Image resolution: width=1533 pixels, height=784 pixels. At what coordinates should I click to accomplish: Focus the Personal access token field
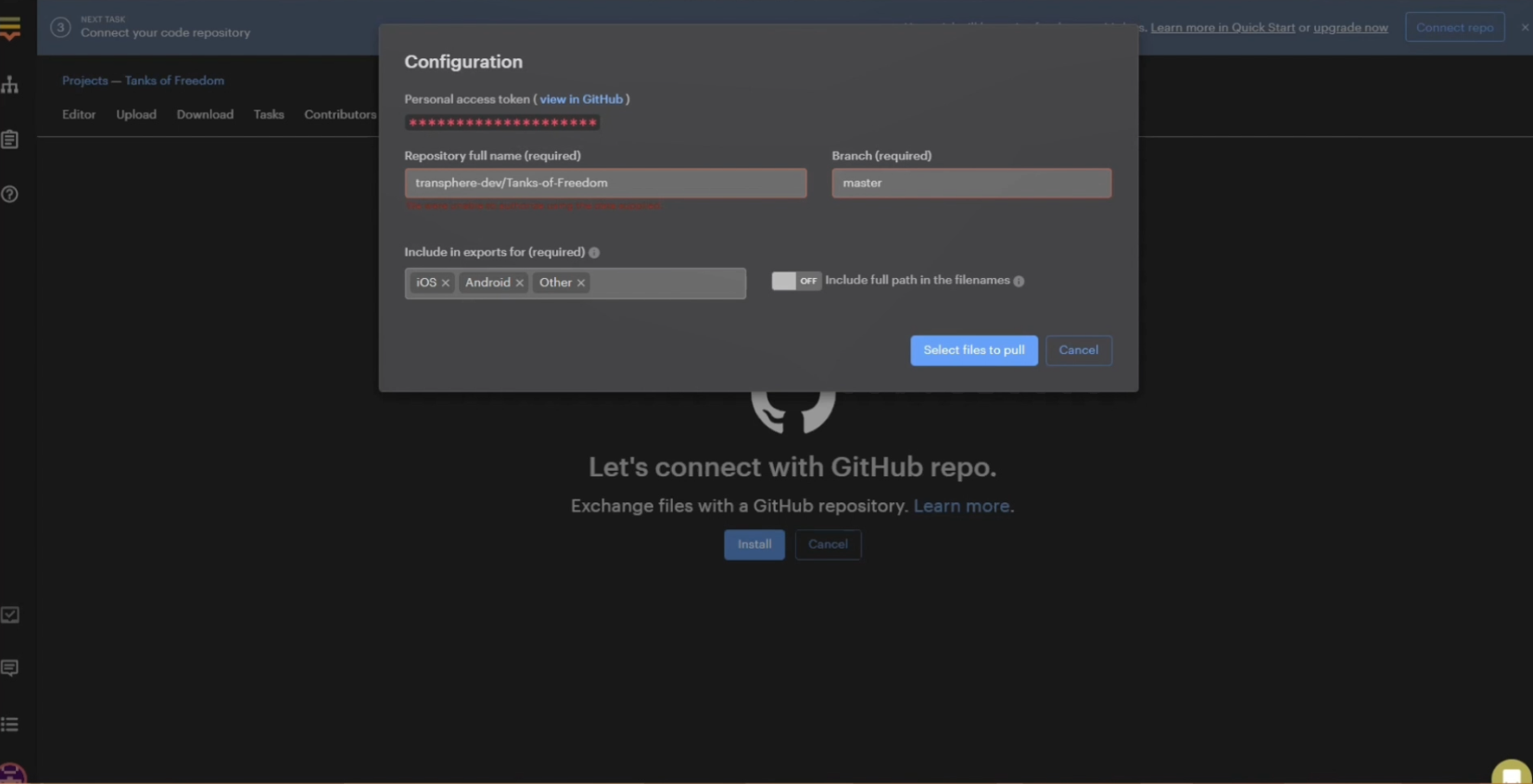502,122
